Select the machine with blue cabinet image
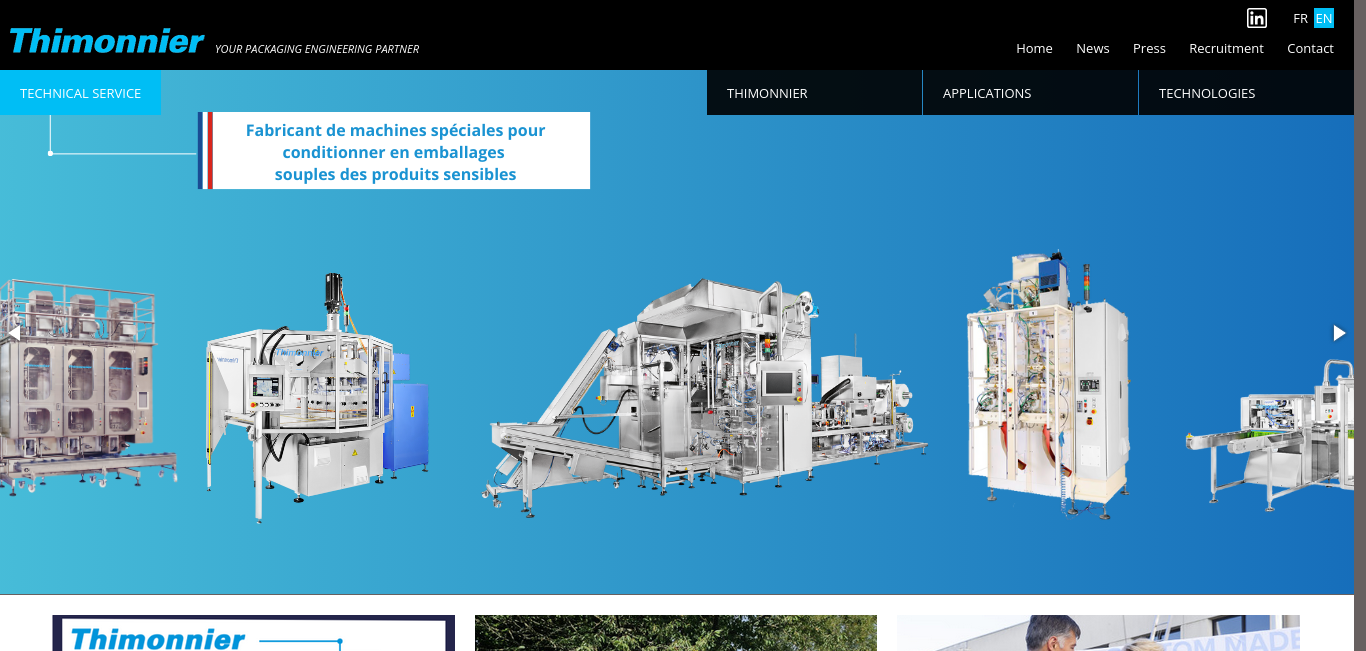The image size is (1366, 651). tap(318, 397)
